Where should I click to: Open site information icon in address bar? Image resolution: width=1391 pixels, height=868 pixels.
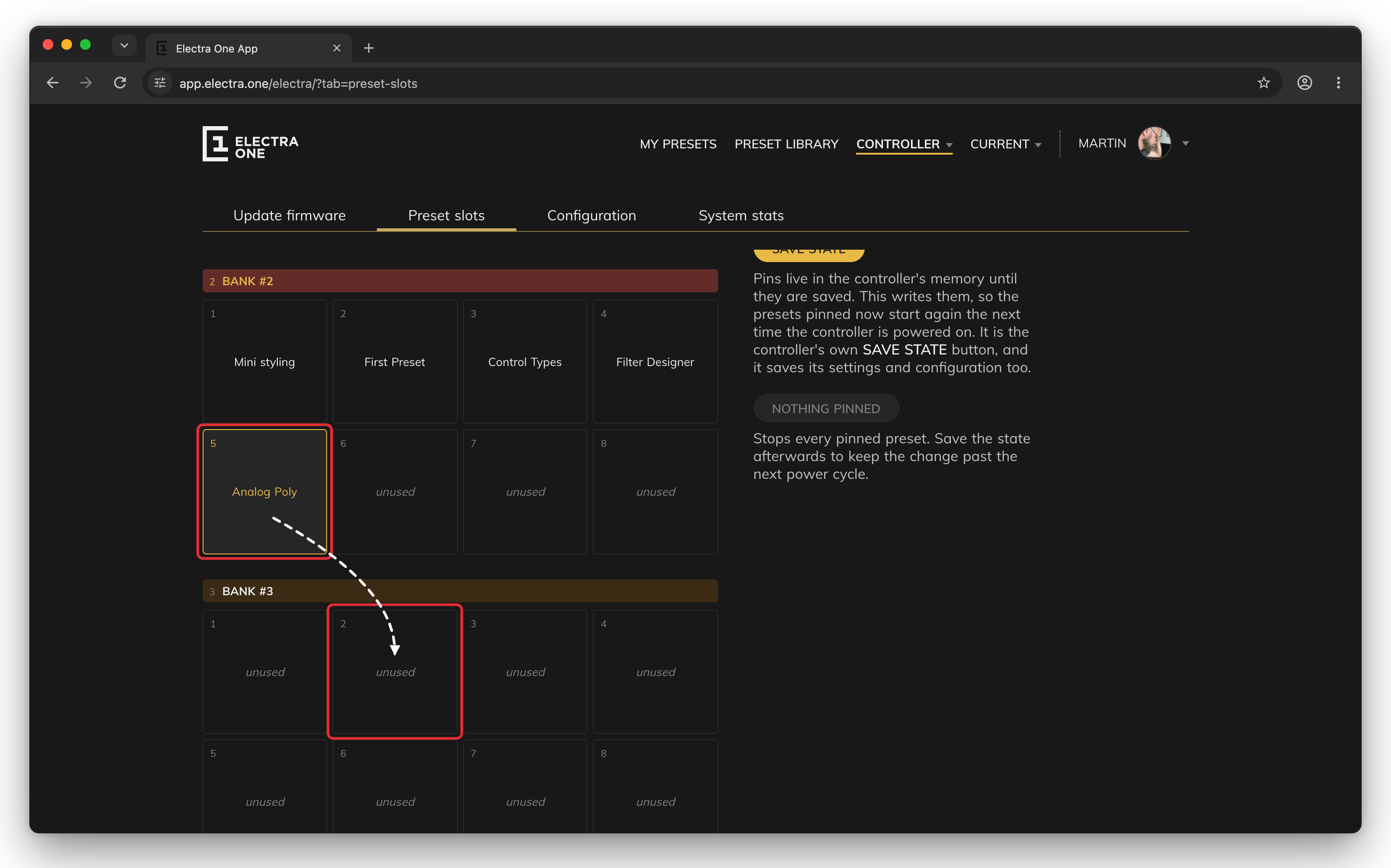pyautogui.click(x=160, y=83)
